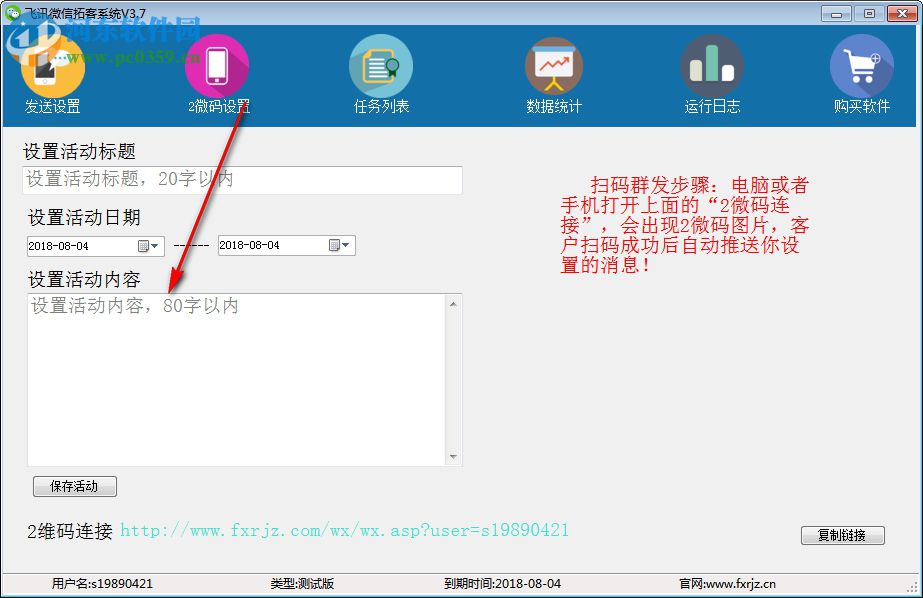
Task: Open the 数据统计 chart icon
Action: pyautogui.click(x=554, y=66)
